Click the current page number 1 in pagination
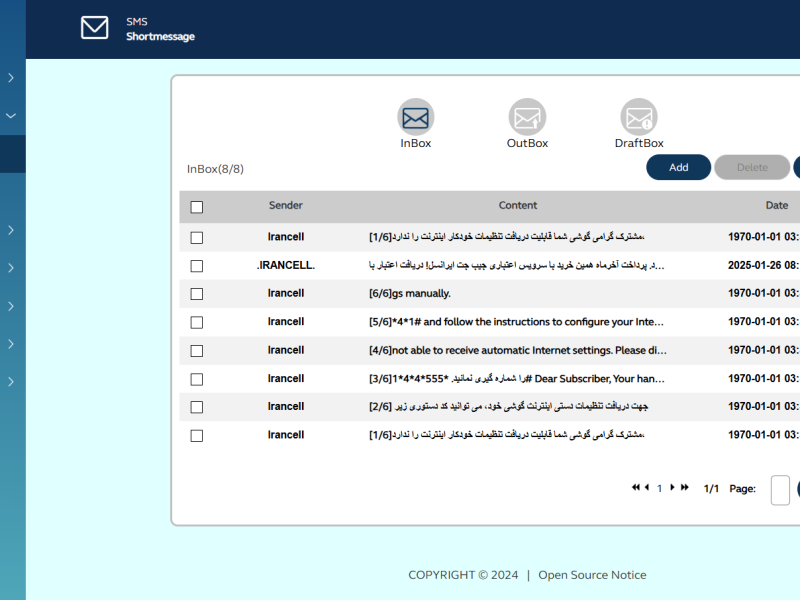 (x=659, y=489)
